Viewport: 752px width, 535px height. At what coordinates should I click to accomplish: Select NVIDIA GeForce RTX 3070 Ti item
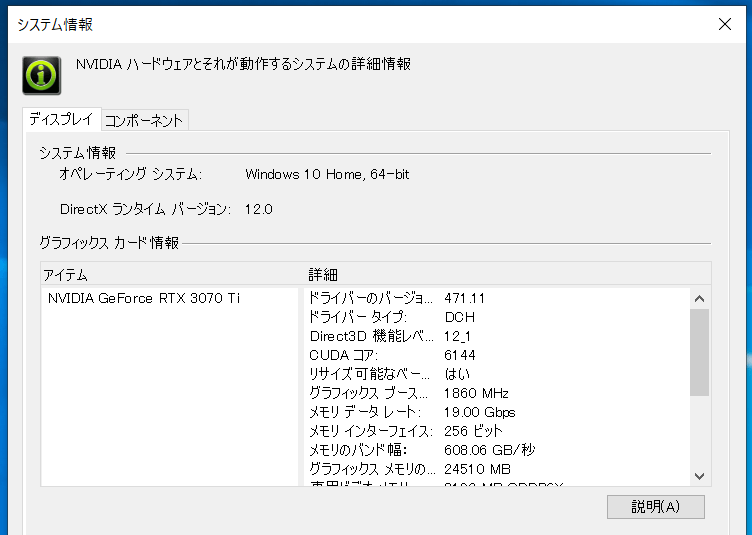point(144,298)
